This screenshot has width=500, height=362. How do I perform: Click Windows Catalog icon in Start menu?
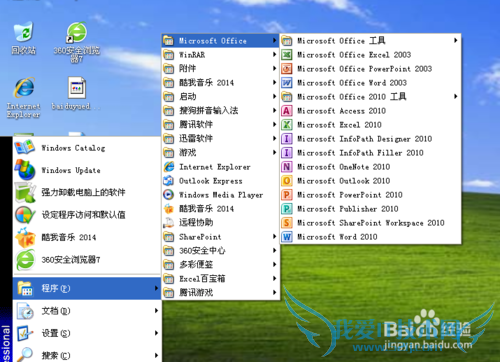pos(25,148)
